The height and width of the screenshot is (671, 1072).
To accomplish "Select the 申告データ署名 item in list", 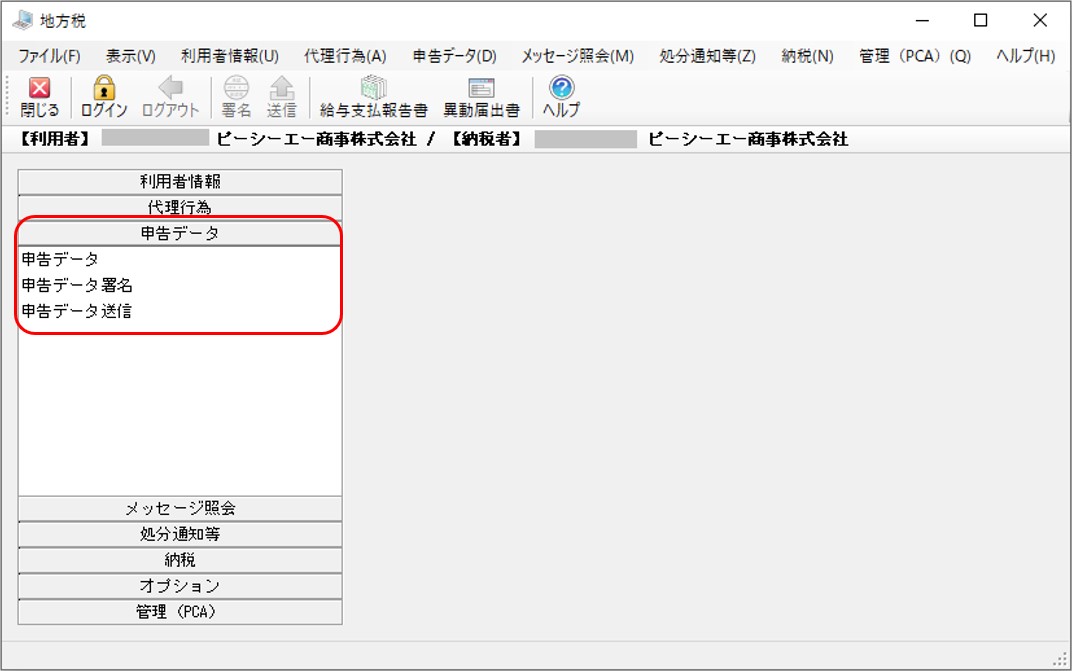I will click(77, 285).
